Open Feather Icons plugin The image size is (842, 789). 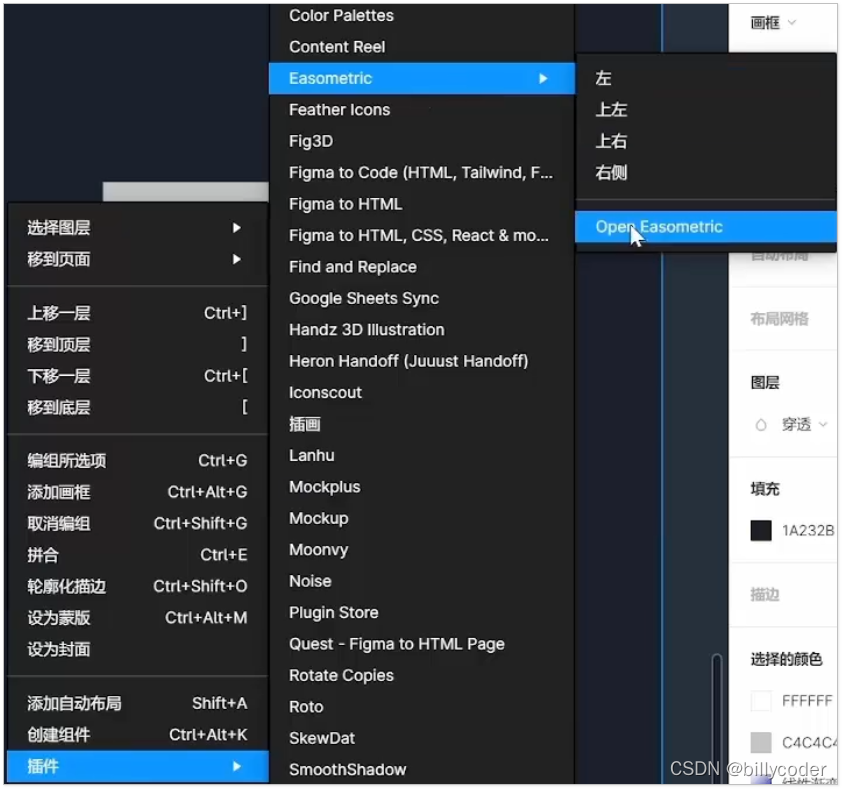422,110
